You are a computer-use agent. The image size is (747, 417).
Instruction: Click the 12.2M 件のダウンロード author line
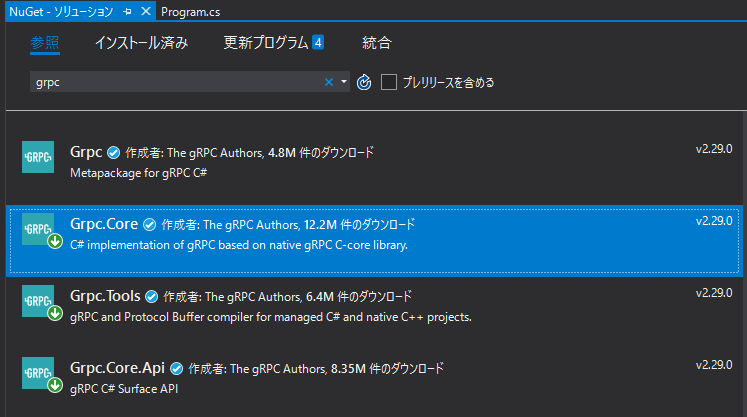[288, 224]
